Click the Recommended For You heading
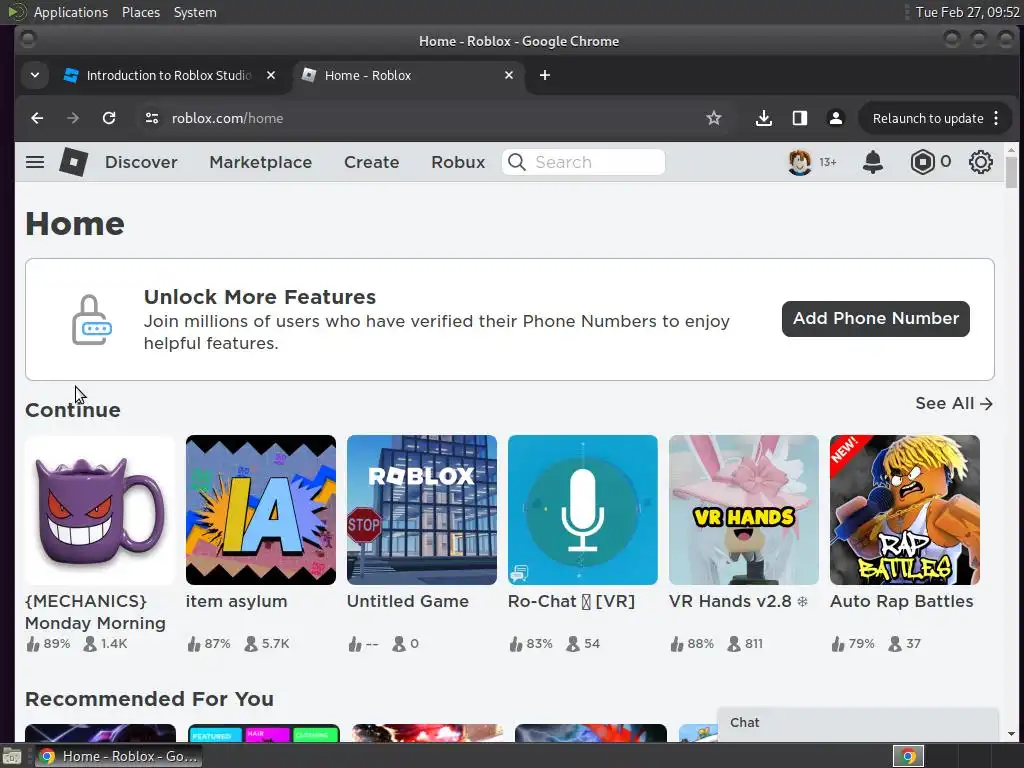Screen dimensions: 1024x768 [x=150, y=699]
